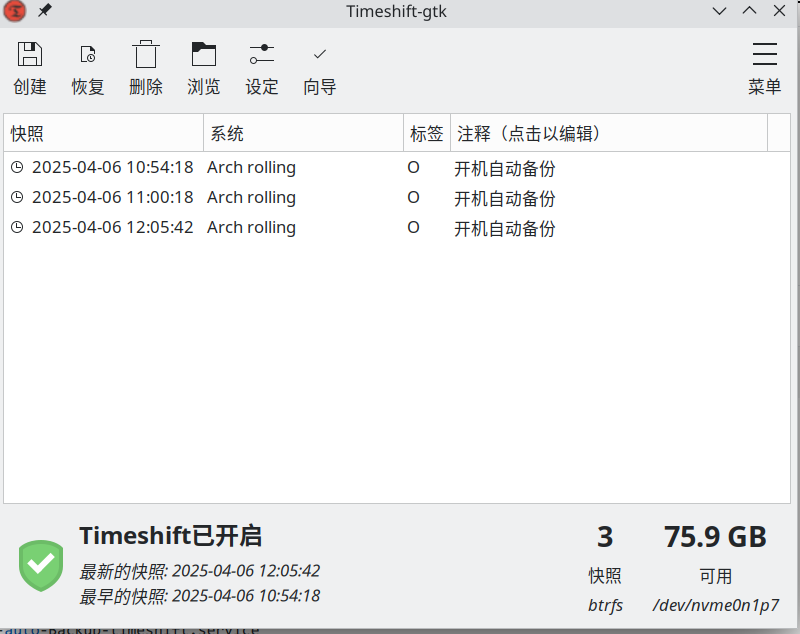Image resolution: width=800 pixels, height=634 pixels.
Task: Click the 注释（点击以编辑）column header
Action: point(609,134)
